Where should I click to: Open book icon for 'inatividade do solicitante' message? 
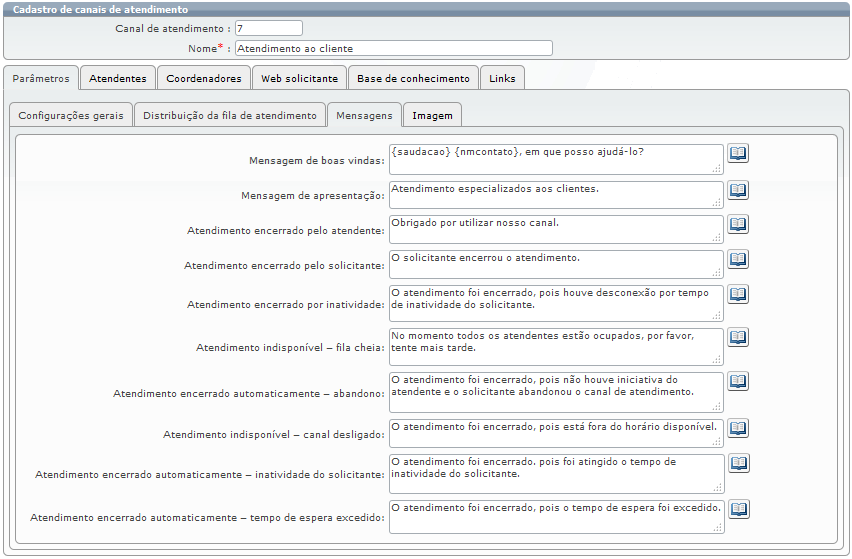[738, 463]
